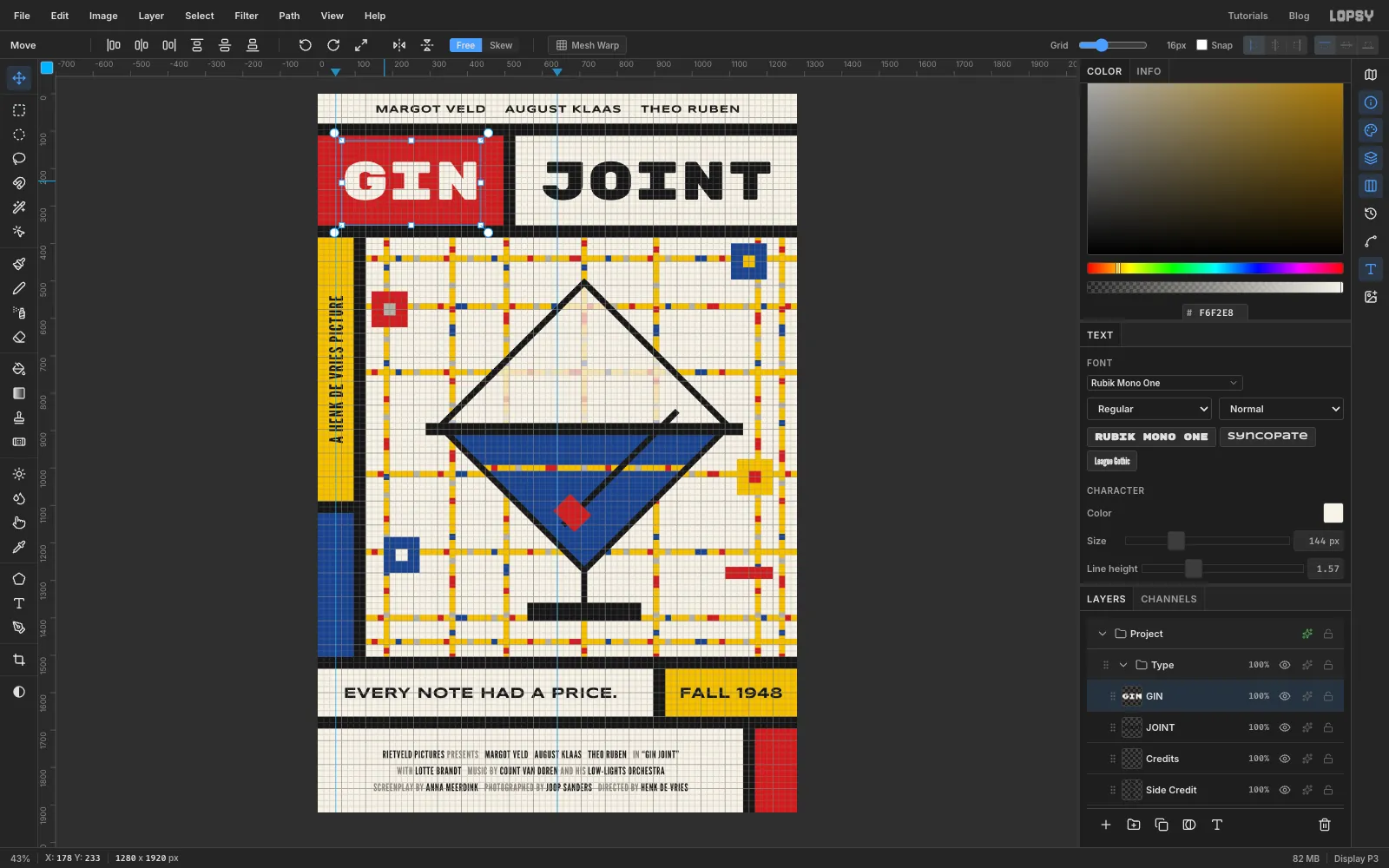1389x868 pixels.
Task: Choose the Syncopate font preset
Action: click(1267, 436)
